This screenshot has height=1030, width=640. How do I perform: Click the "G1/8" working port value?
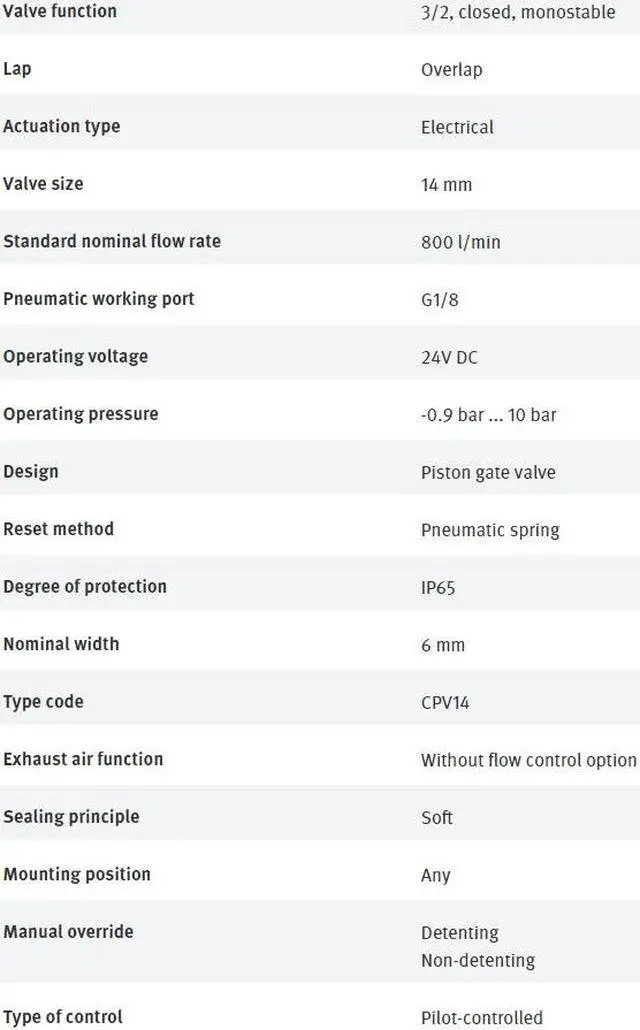coord(439,299)
